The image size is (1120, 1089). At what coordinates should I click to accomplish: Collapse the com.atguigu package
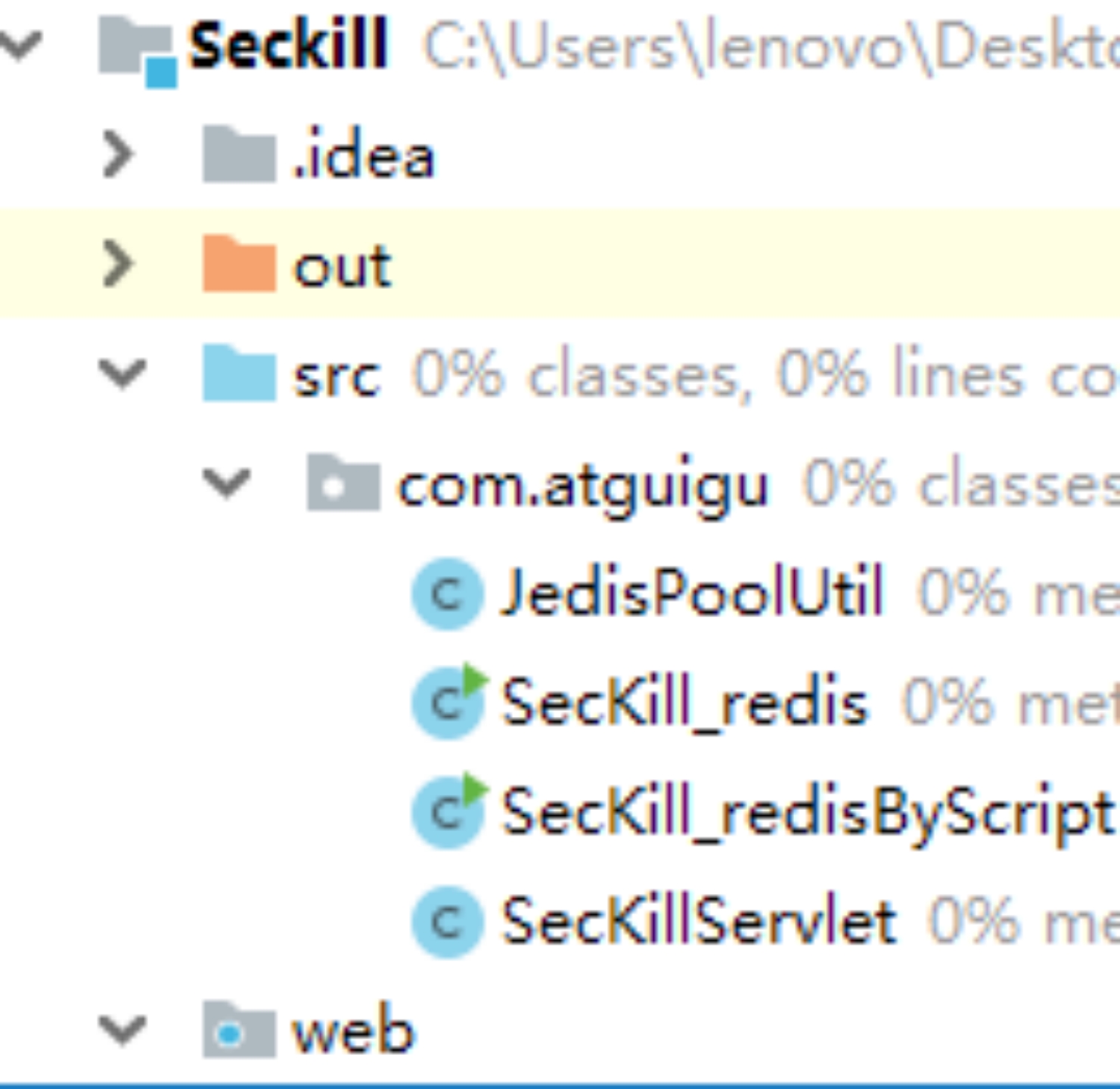pos(225,484)
